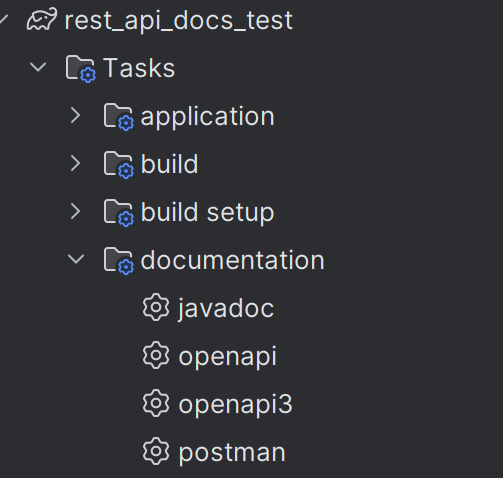Click the build setup folder icon
Image resolution: width=503 pixels, height=478 pixels.
[x=119, y=212]
